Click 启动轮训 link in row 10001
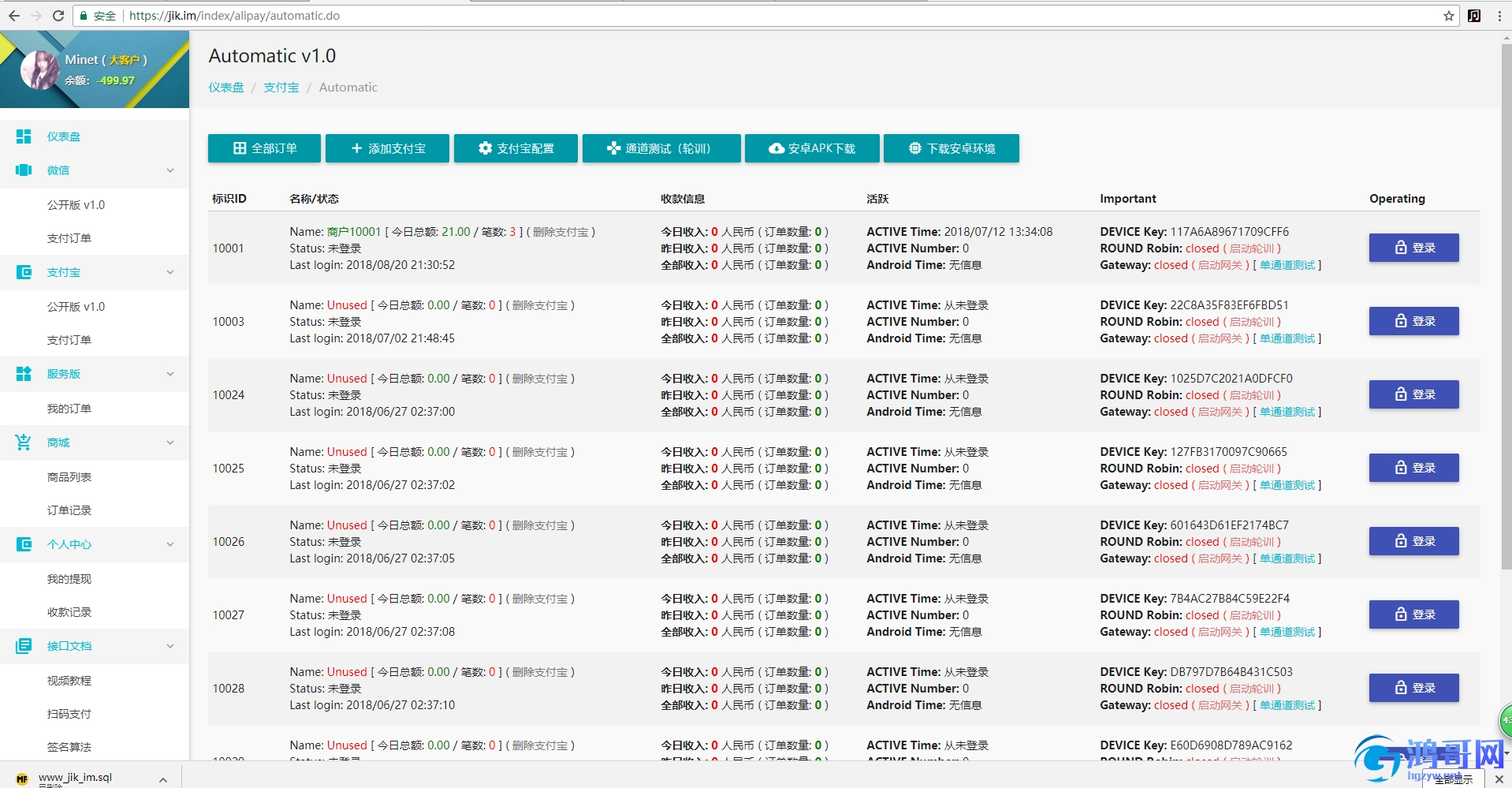 point(1252,248)
